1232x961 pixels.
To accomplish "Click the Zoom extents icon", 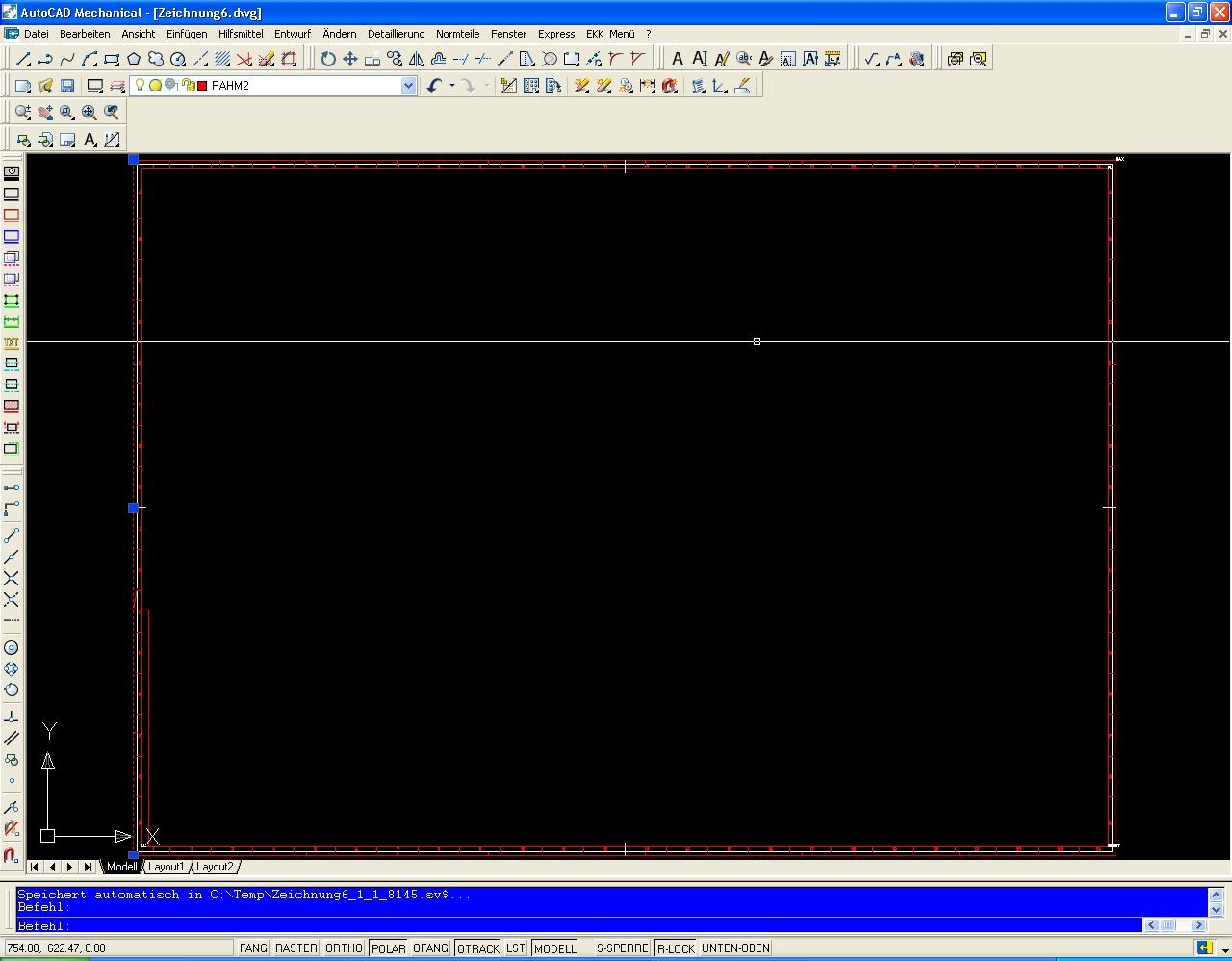I will [90, 112].
